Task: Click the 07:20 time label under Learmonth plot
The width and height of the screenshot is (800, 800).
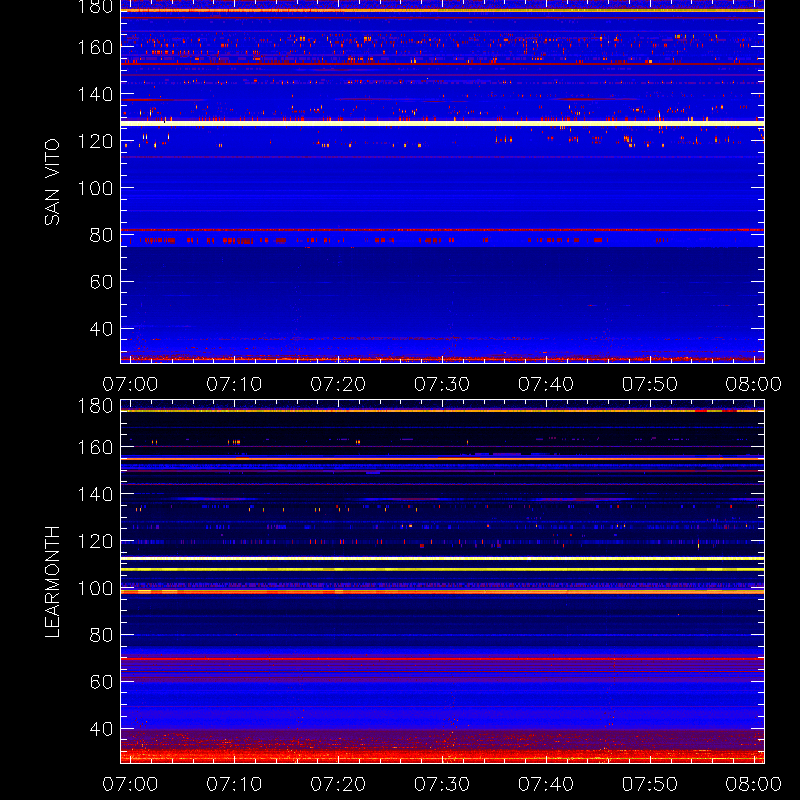Action: [338, 784]
